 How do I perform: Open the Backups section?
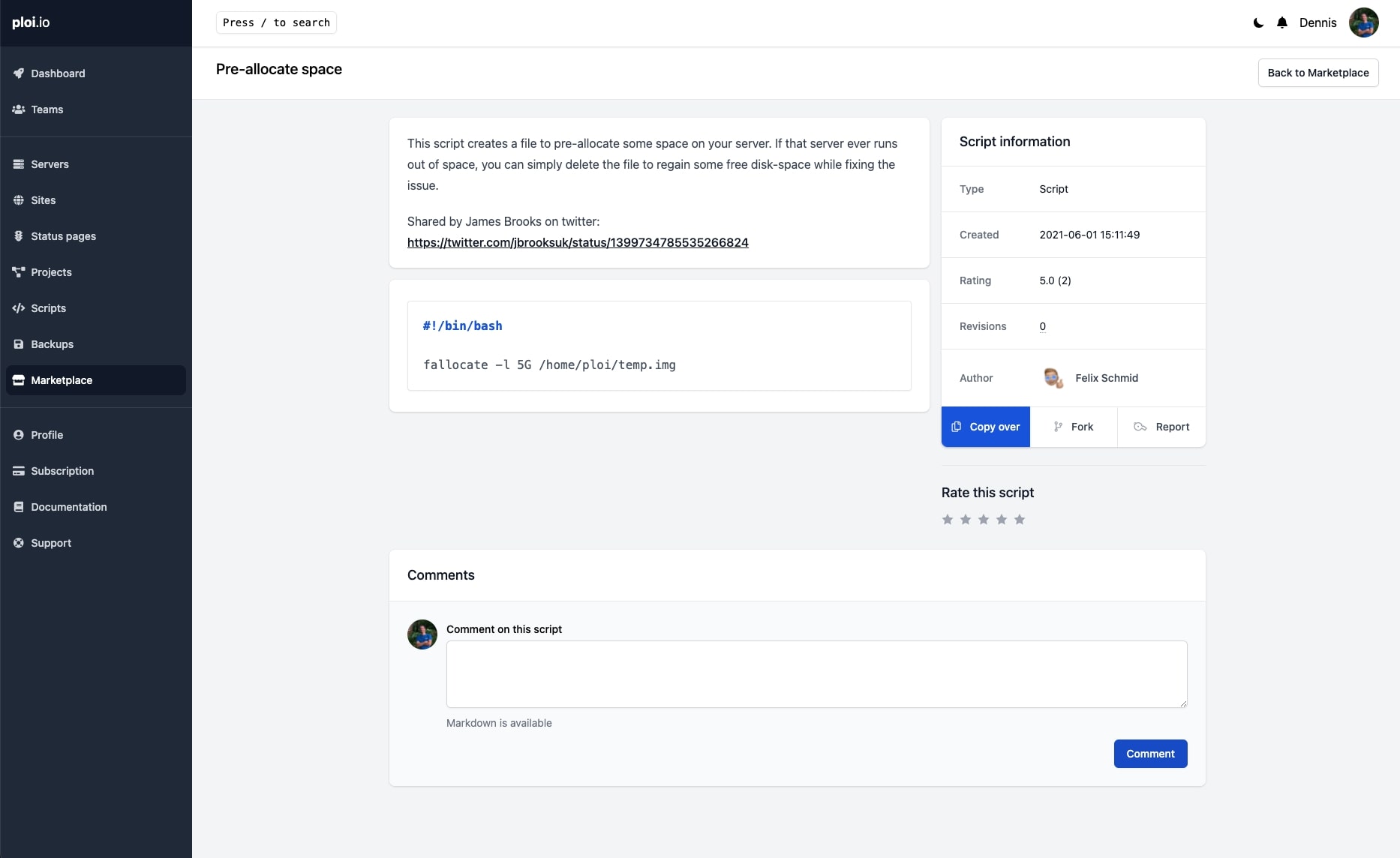pos(51,344)
